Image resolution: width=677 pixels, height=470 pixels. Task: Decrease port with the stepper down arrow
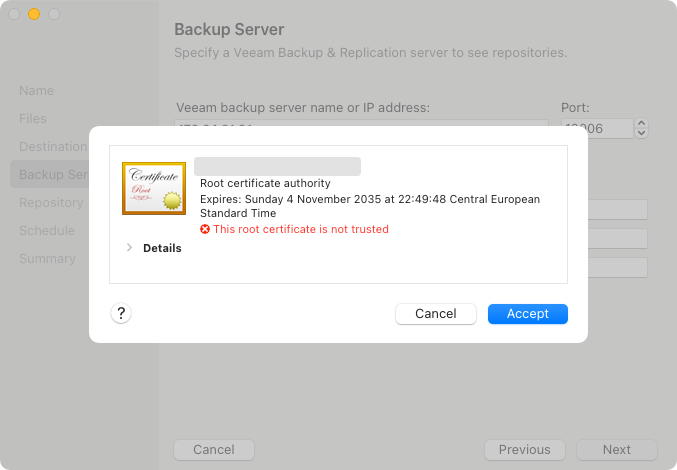coord(642,133)
